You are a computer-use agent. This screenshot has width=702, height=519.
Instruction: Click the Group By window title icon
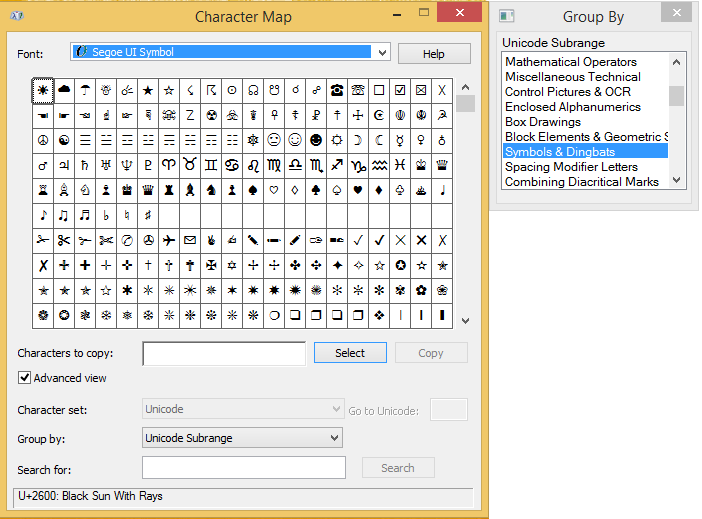point(506,16)
